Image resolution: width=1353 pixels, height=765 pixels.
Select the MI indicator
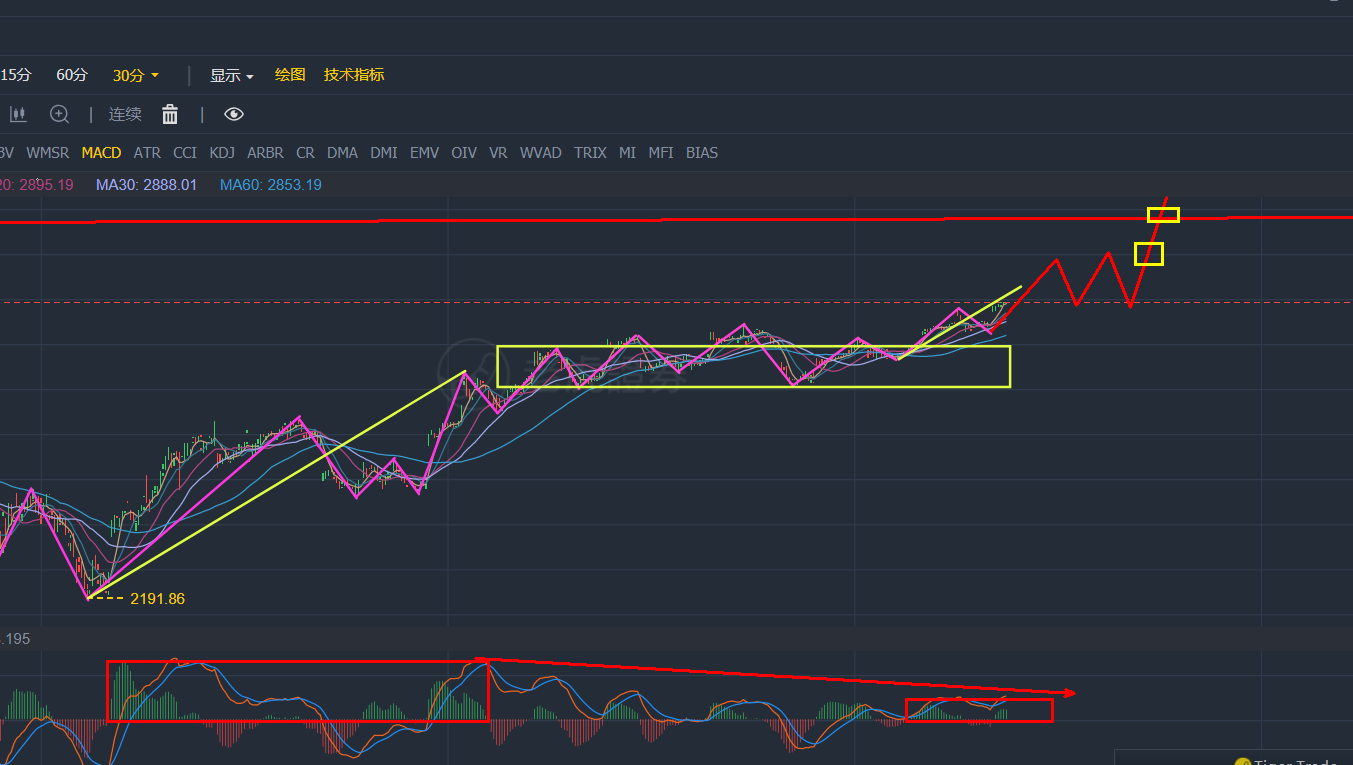(627, 153)
